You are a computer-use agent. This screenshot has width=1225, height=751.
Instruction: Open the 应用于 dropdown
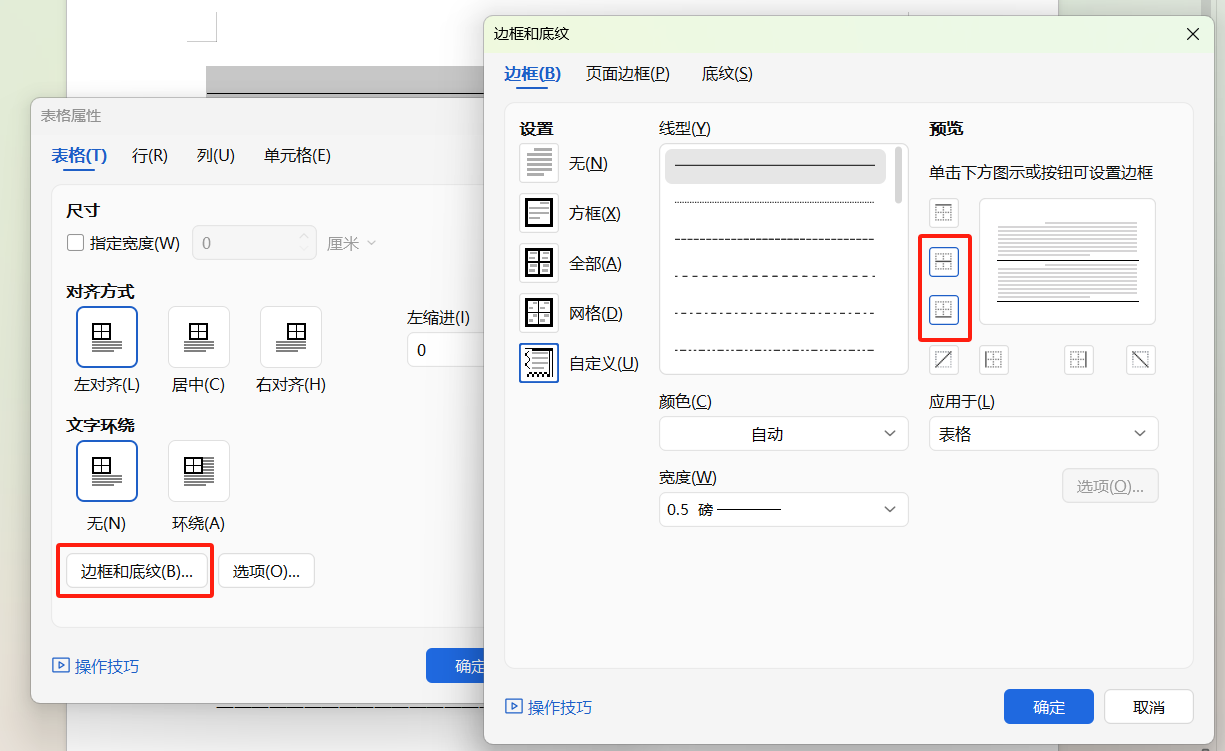click(x=1043, y=433)
